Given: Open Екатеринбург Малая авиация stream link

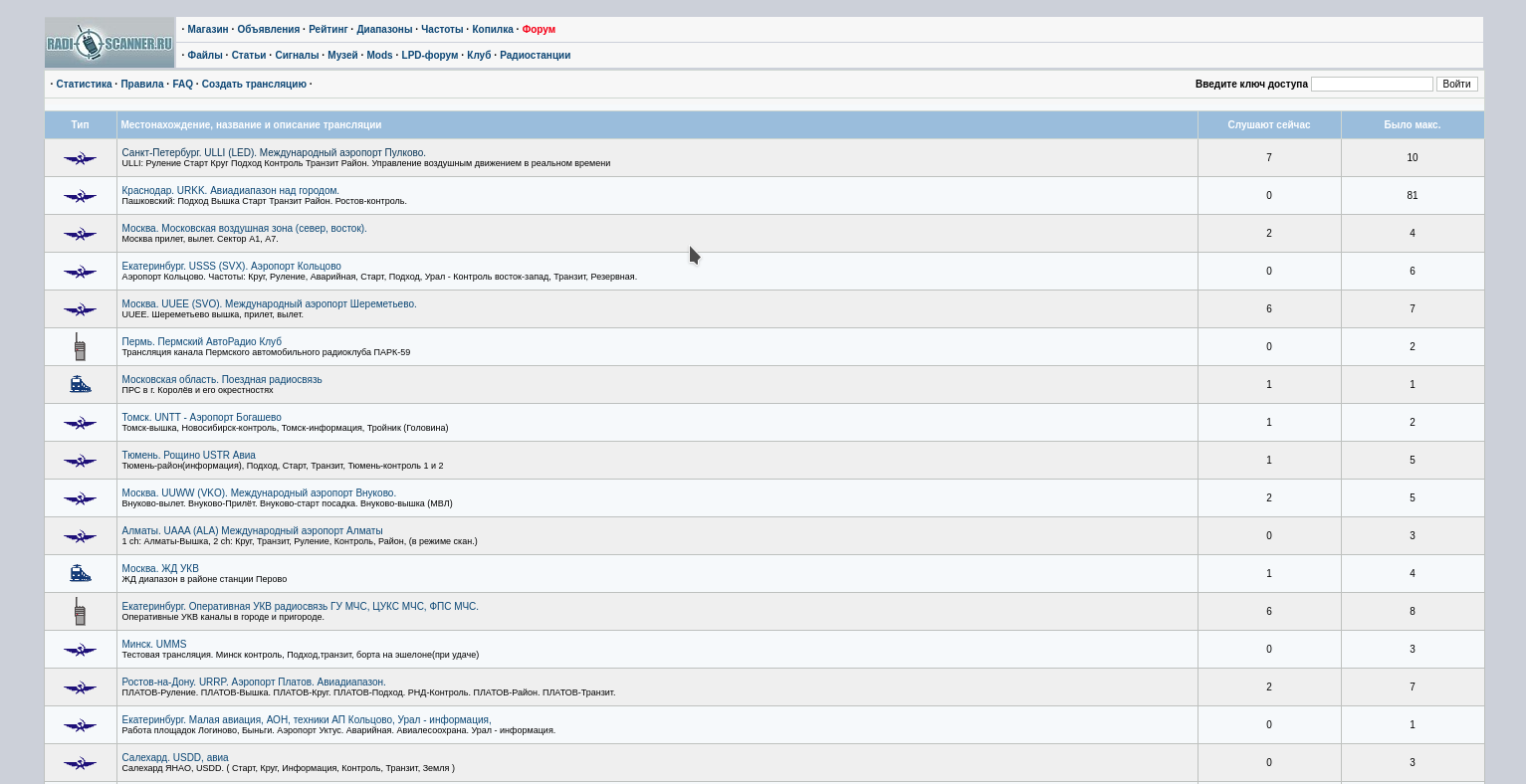Looking at the screenshot, I should 307,719.
